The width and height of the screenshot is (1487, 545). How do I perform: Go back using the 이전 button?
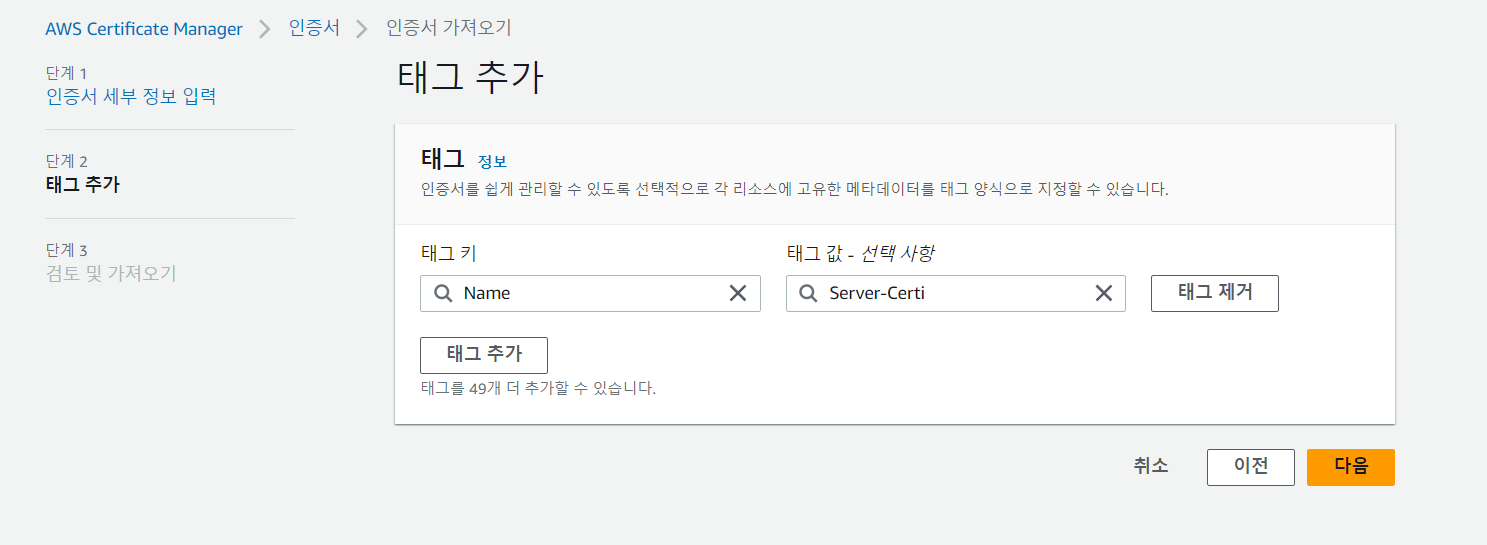pyautogui.click(x=1250, y=467)
